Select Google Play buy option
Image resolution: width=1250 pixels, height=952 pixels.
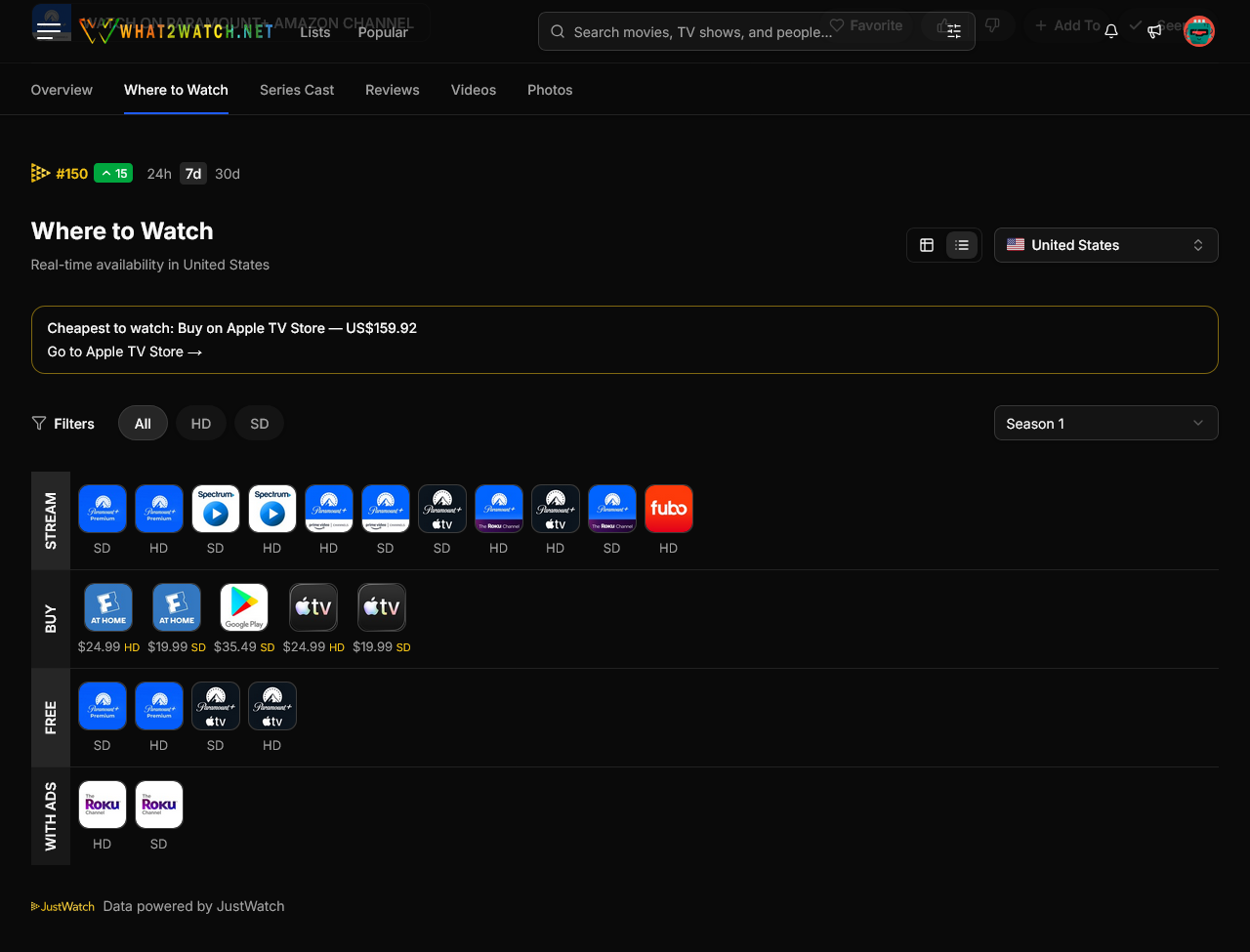tap(244, 607)
